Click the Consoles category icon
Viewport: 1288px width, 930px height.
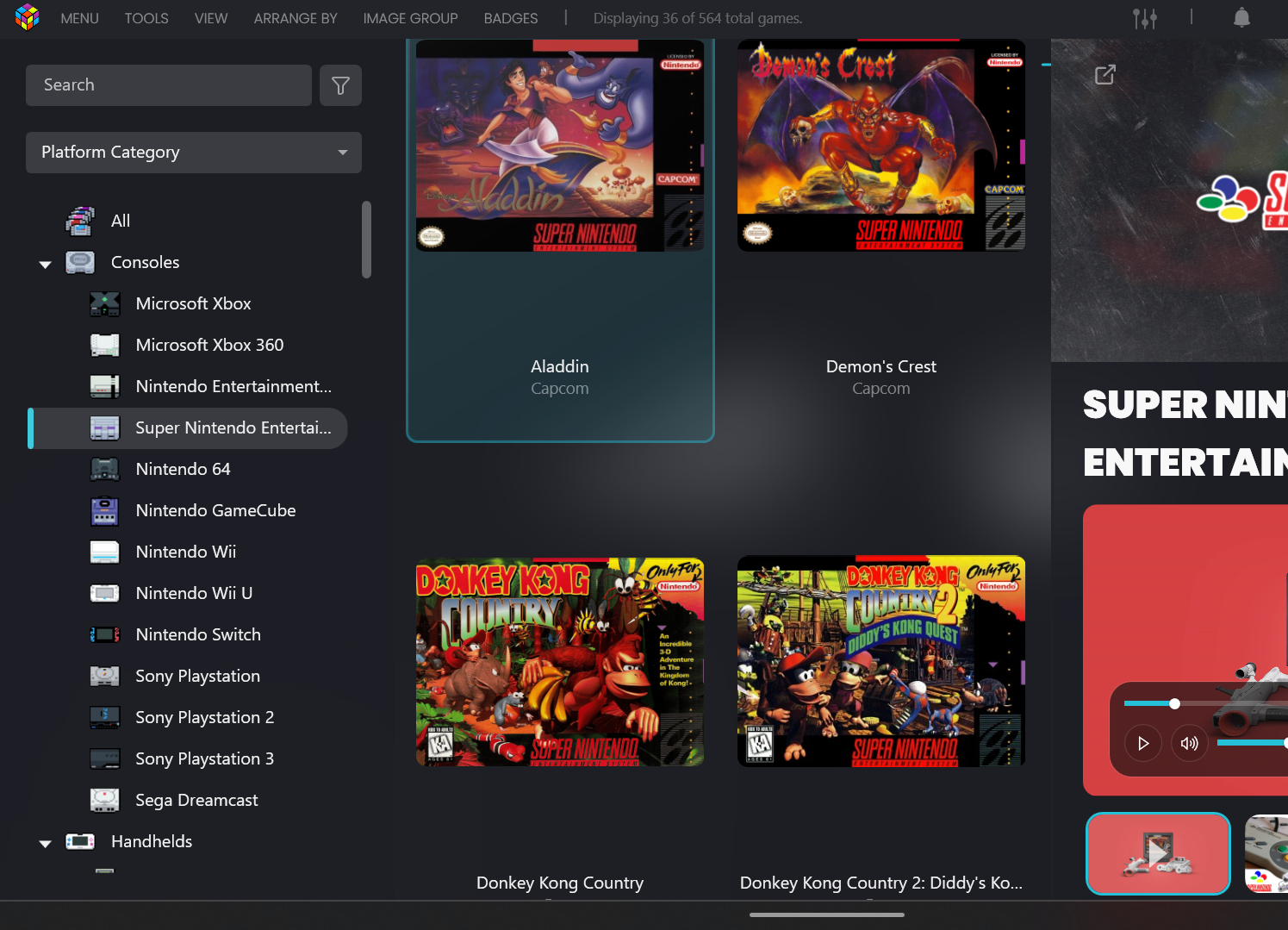pos(80,262)
